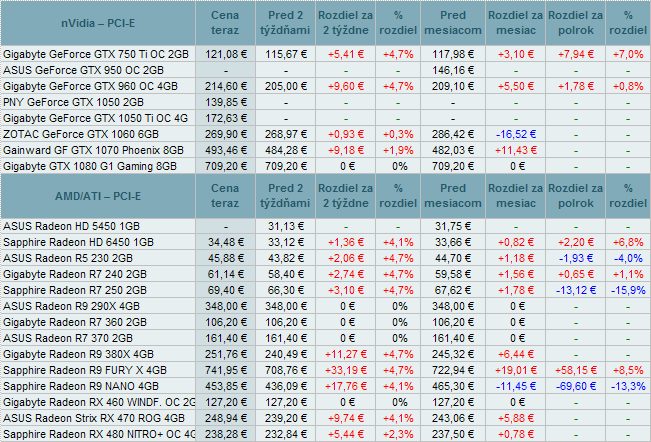Click 'Gigabyte GTX 1080 G1 Gaming 8GB' label
Screen dimensions: 651x442
[x=90, y=166]
